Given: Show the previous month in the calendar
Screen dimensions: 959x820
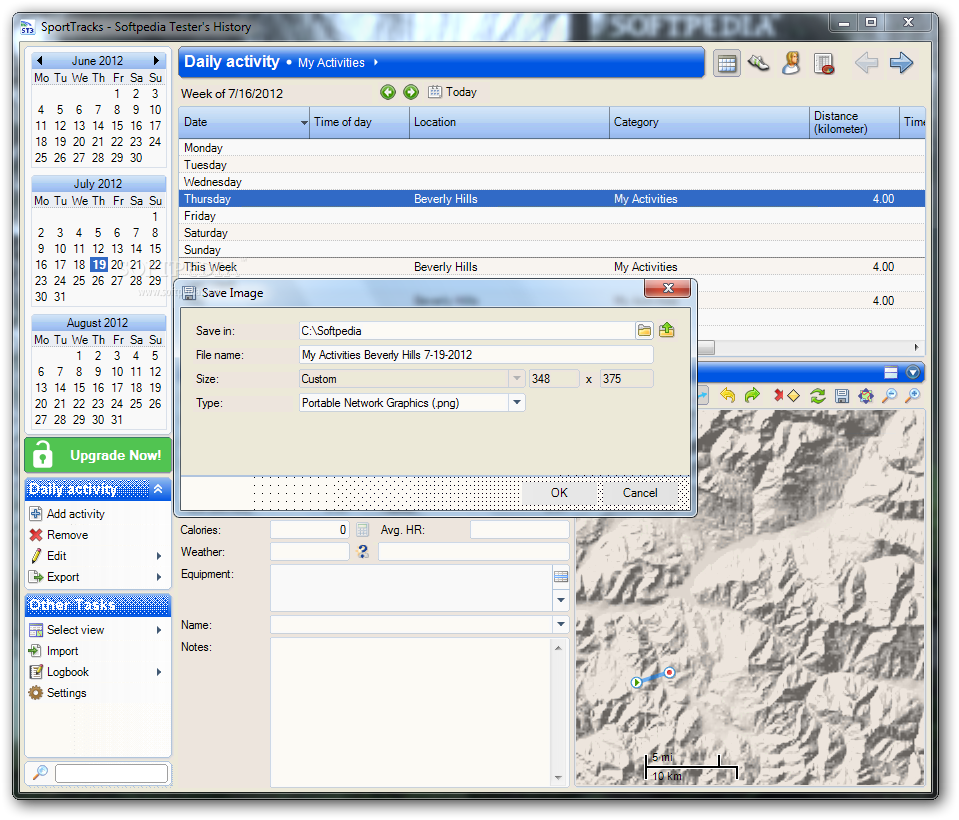Looking at the screenshot, I should pos(39,60).
